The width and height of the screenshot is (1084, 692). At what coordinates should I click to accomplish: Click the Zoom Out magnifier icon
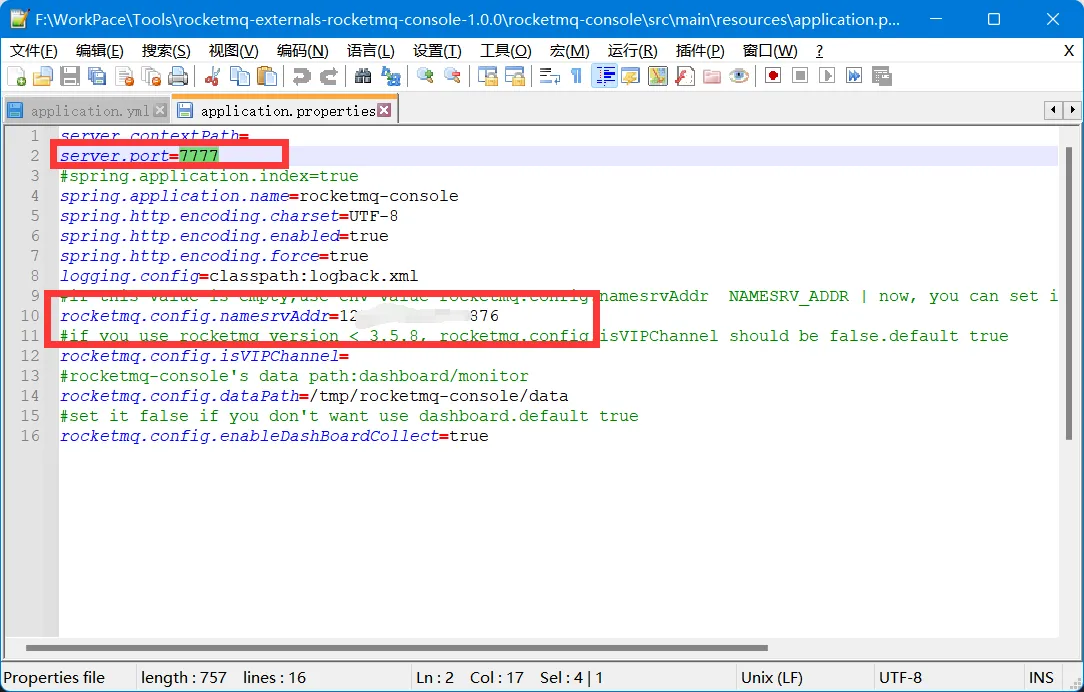452,76
